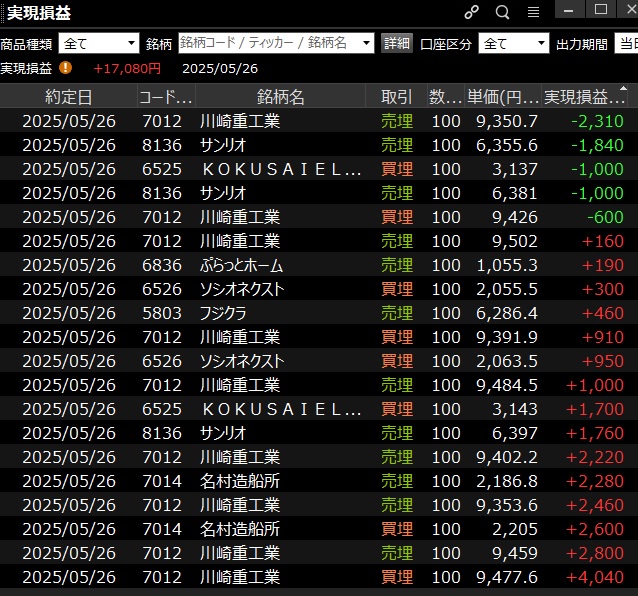This screenshot has width=638, height=596.
Task: Open the hamburger menu icon
Action: [x=533, y=12]
